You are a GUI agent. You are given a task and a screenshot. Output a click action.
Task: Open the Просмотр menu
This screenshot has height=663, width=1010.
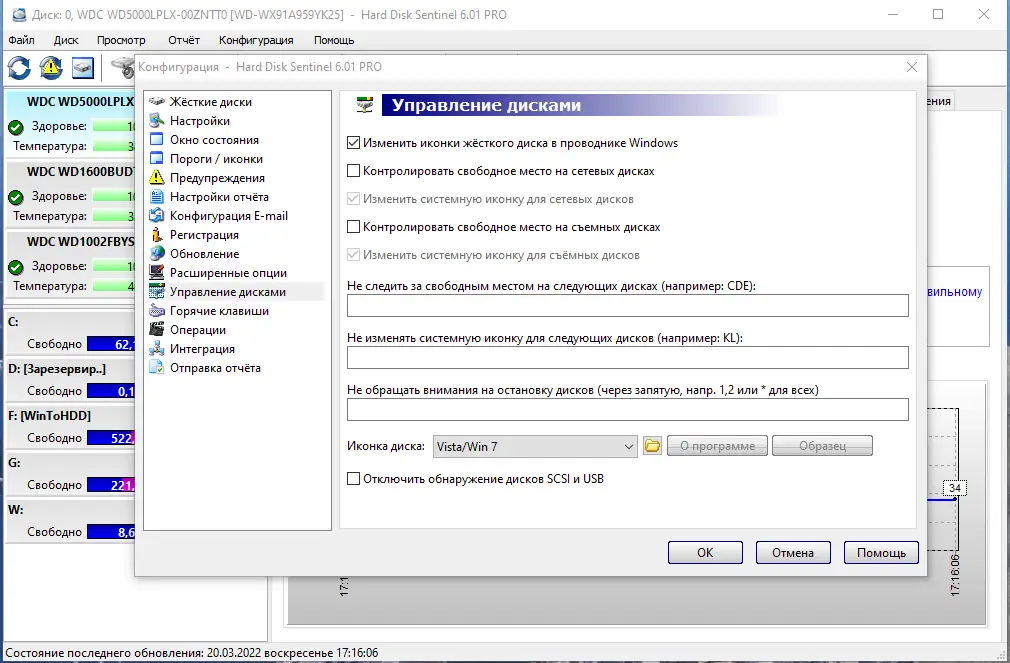[121, 40]
